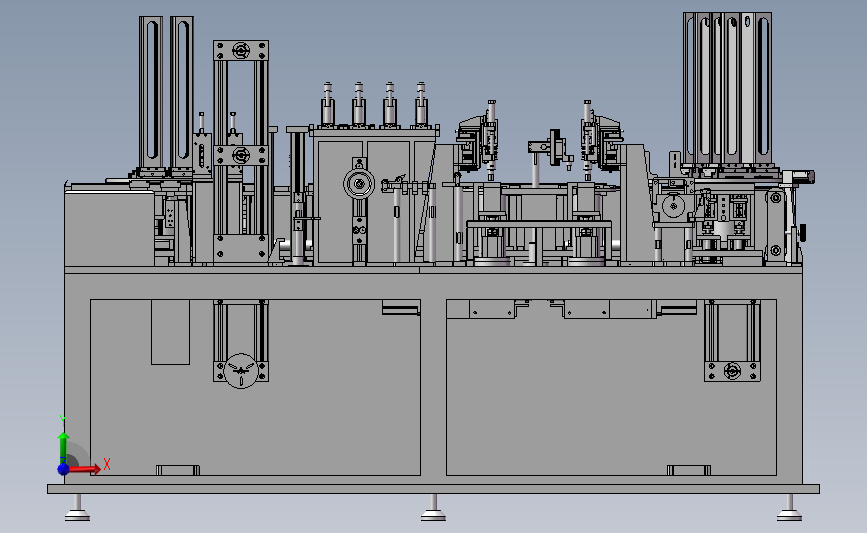Click the blue Z axis sphere of triad
Viewport: 867px width, 533px height.
[x=64, y=469]
